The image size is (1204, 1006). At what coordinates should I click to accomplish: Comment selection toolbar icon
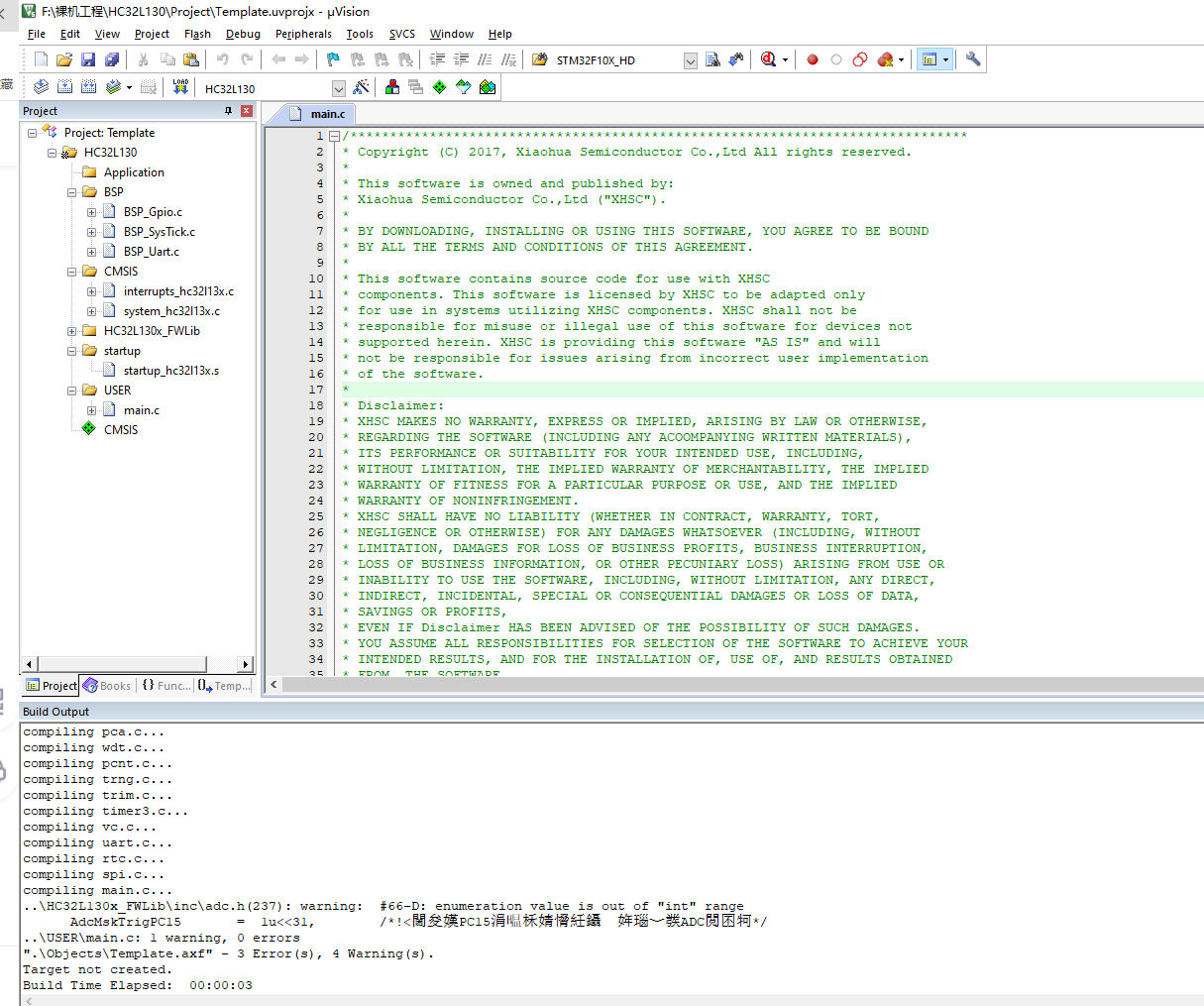point(485,59)
